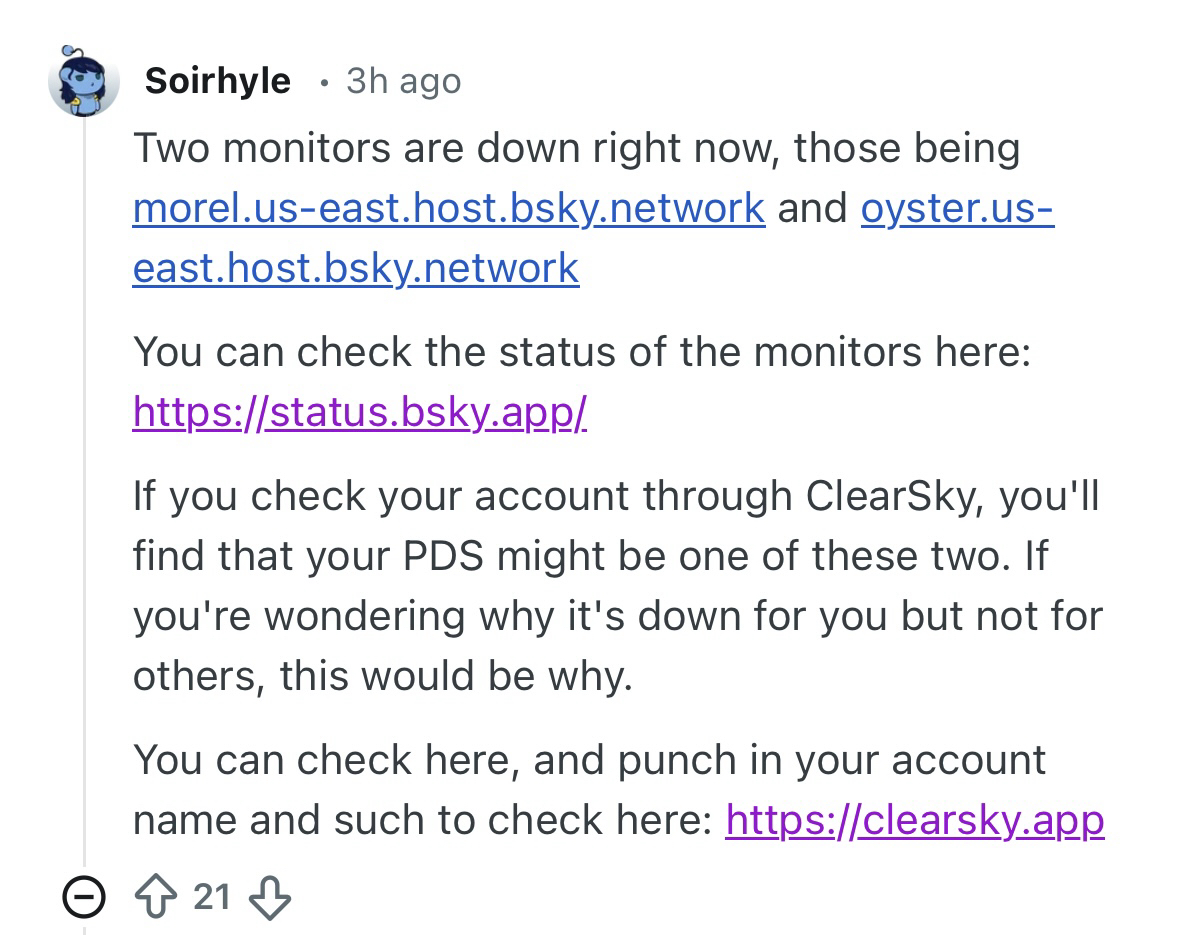Screen dimensions: 1179x935
Task: Downvote the Soirhyle comment
Action: pos(270,898)
